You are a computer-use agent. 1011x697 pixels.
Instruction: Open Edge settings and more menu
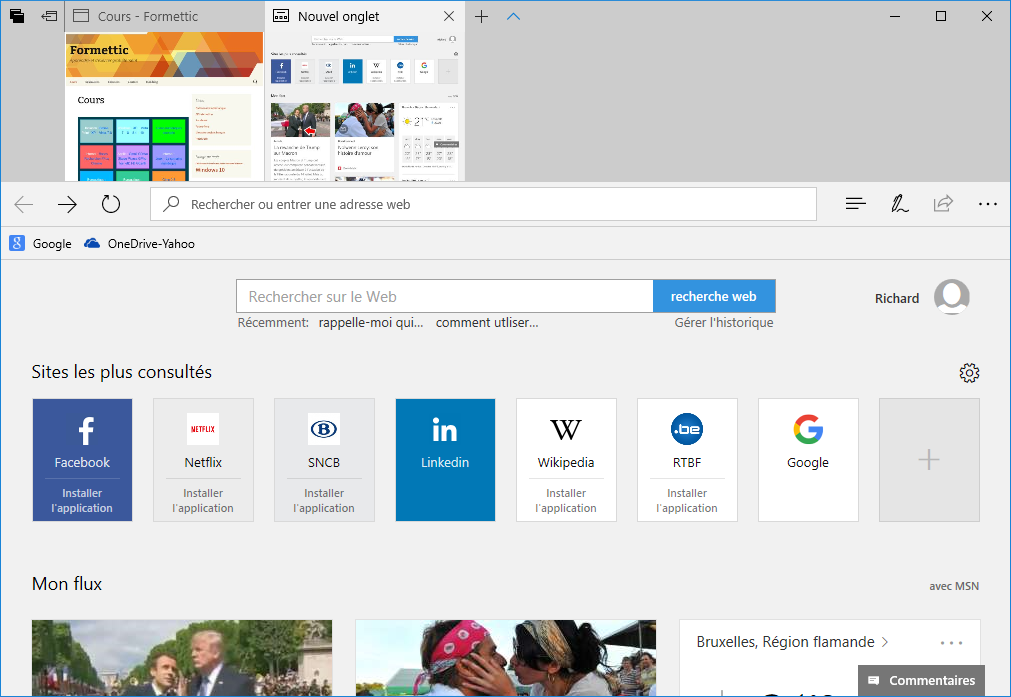[987, 204]
